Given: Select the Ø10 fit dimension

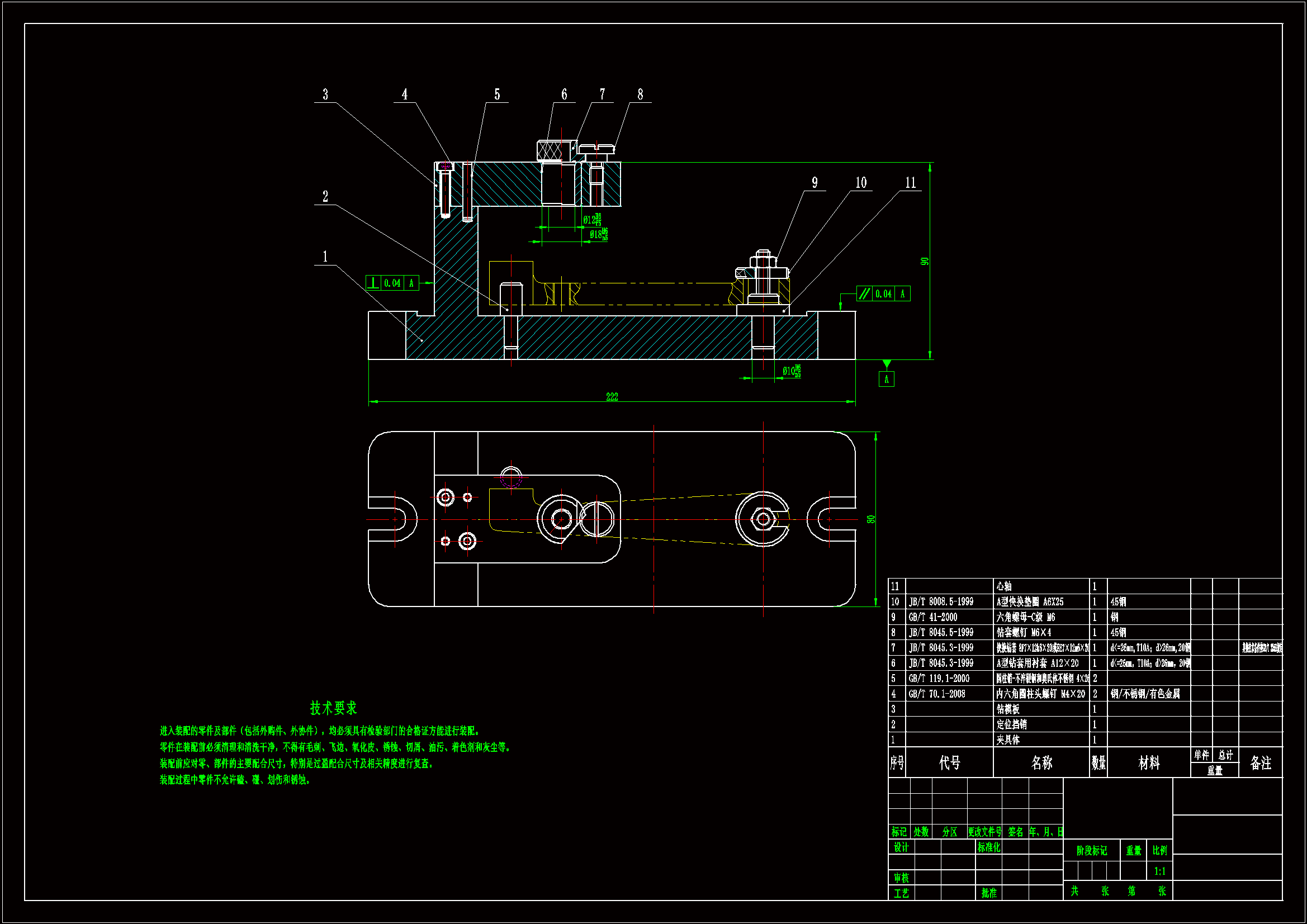Looking at the screenshot, I should (790, 371).
